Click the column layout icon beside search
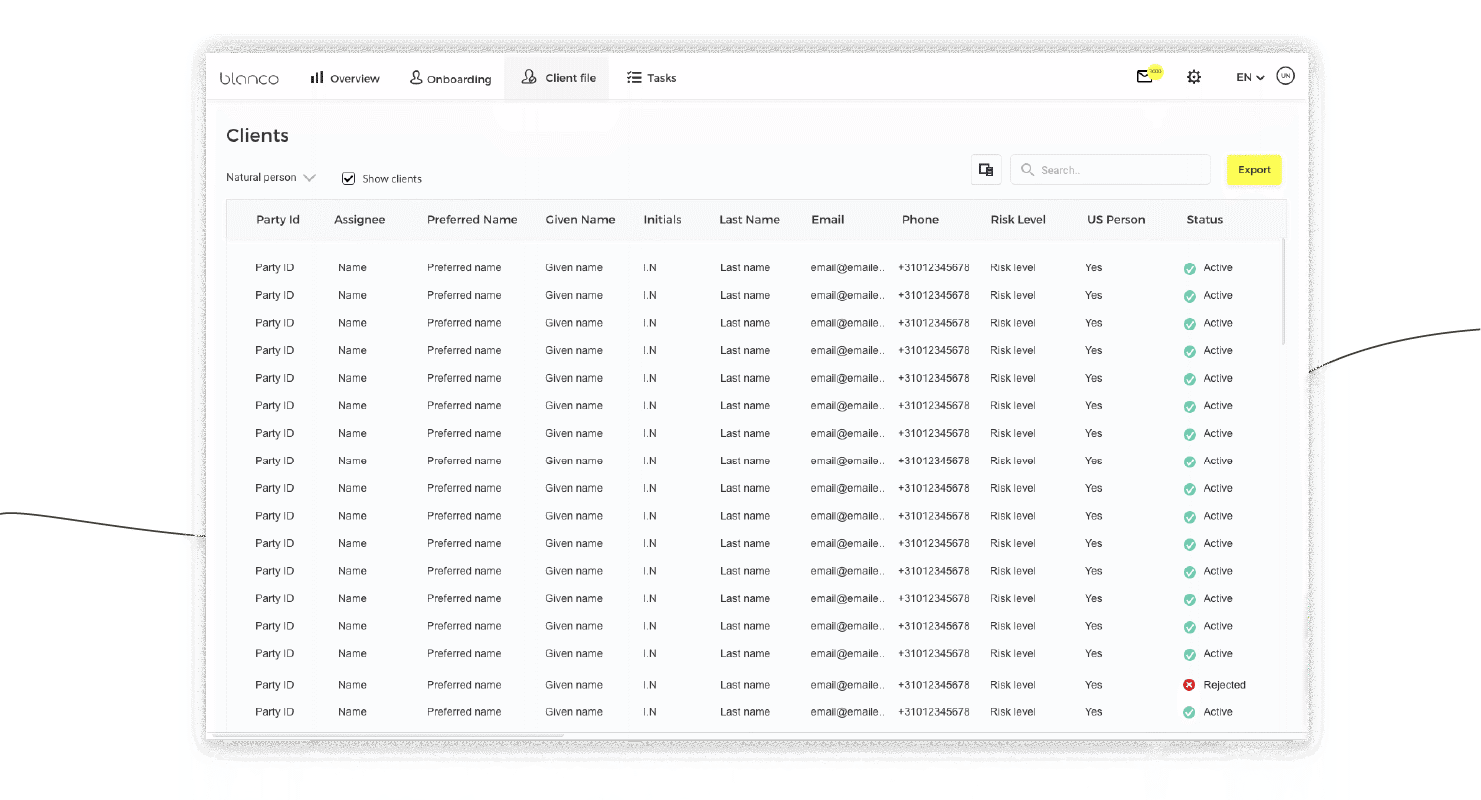1481x800 pixels. click(986, 170)
